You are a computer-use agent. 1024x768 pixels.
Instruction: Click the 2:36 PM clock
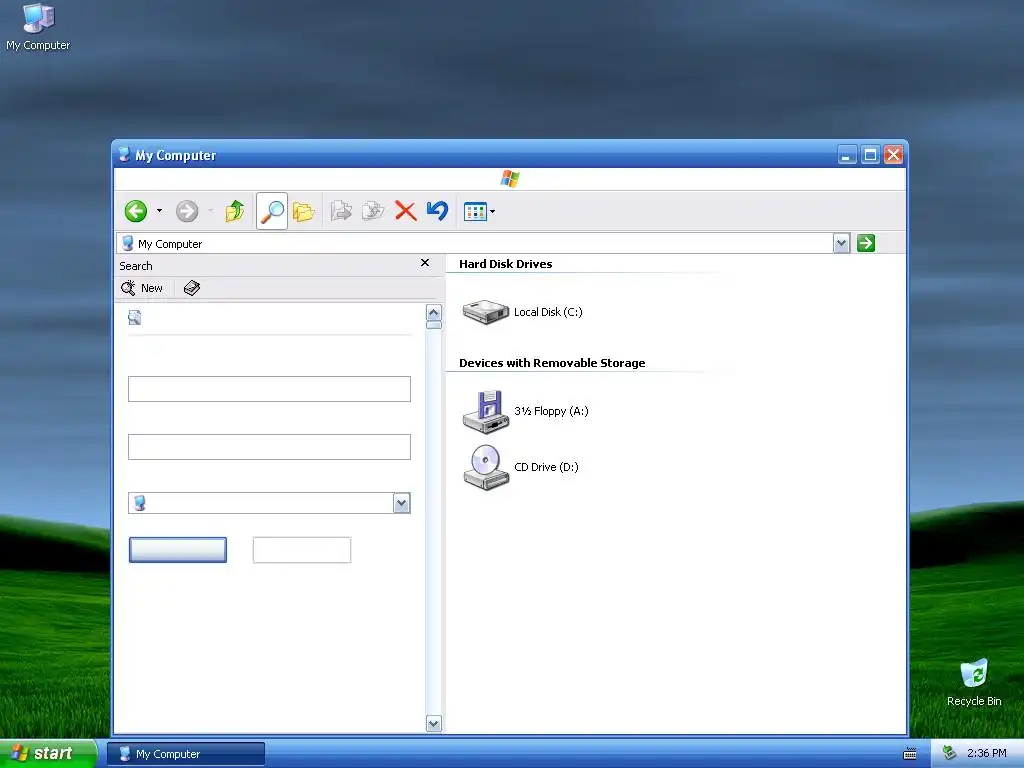pyautogui.click(x=987, y=754)
